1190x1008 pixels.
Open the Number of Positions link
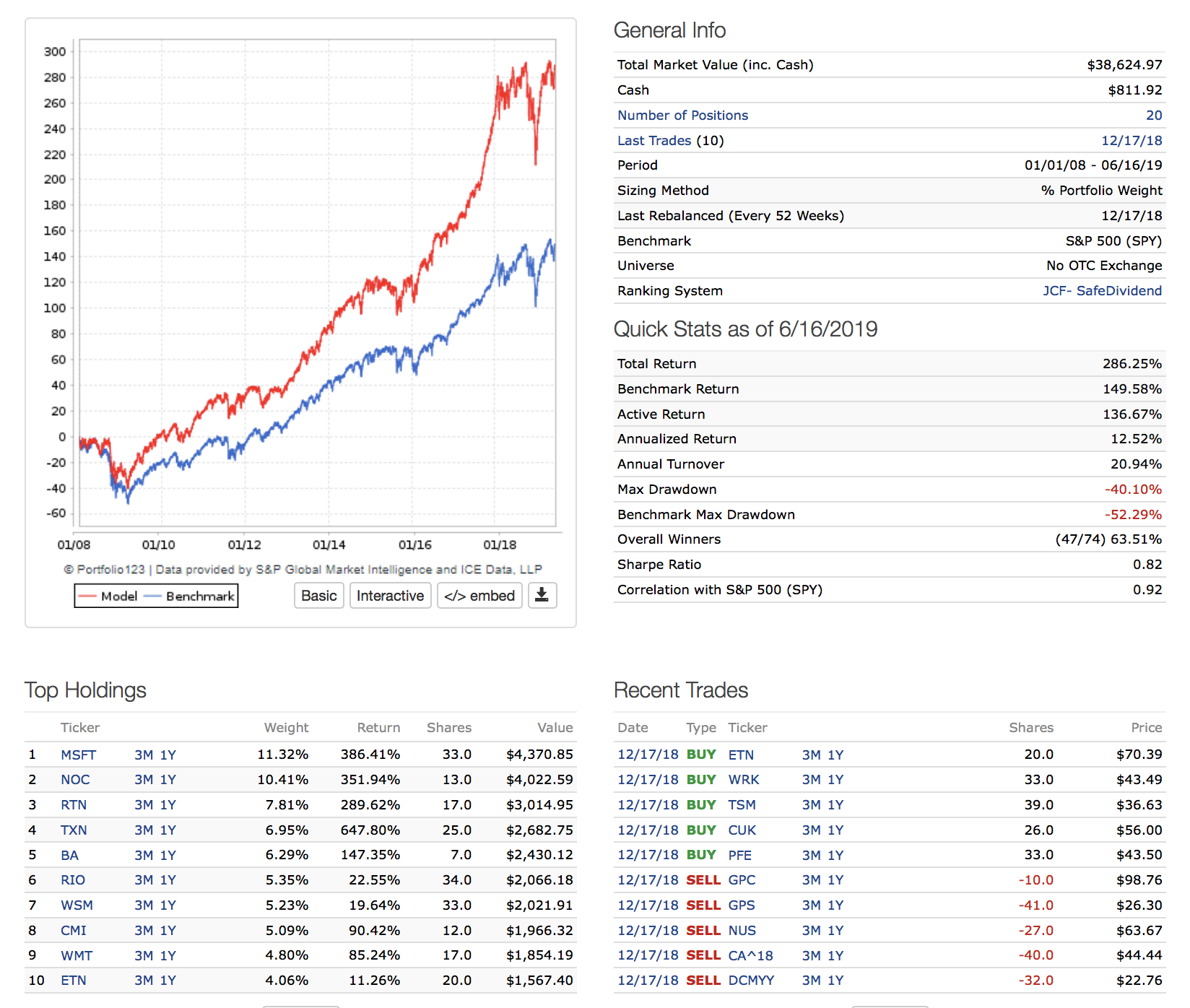coord(682,116)
